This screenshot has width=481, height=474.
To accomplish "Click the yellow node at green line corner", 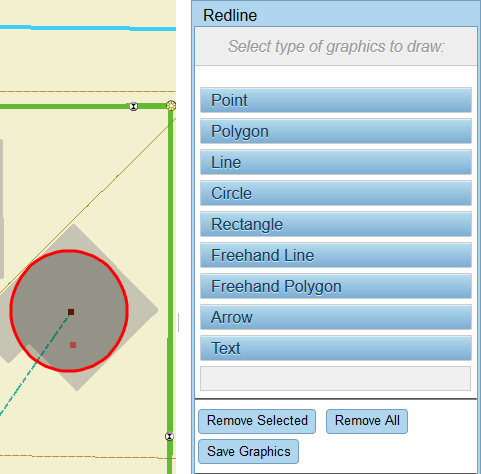I will coord(171,106).
